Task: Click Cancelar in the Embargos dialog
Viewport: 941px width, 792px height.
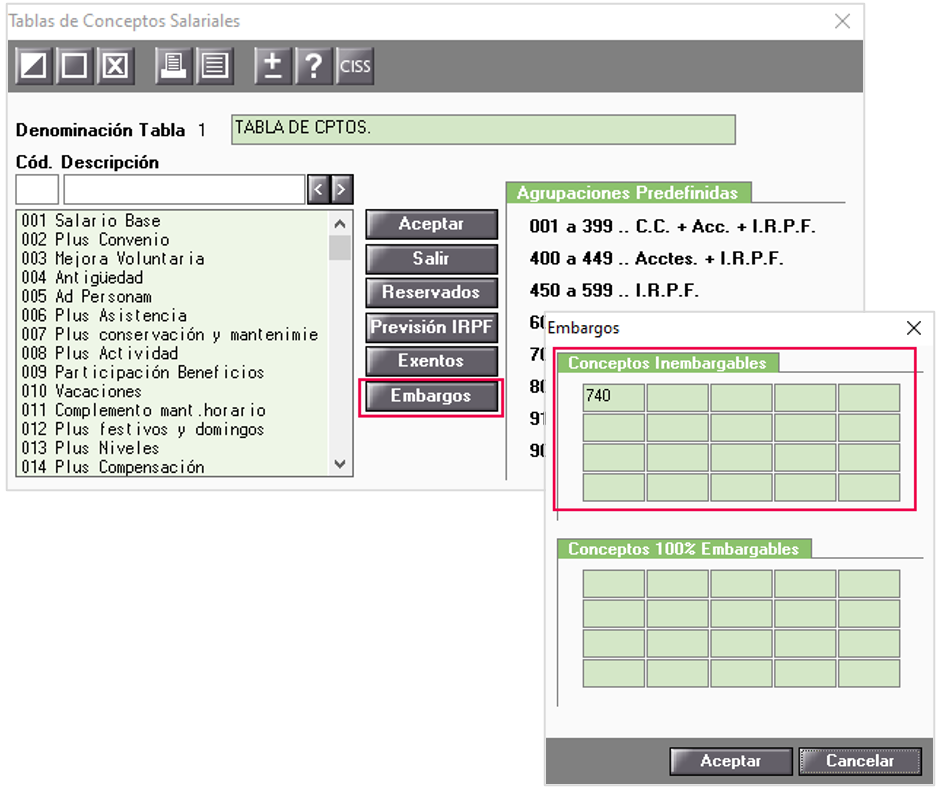Action: pyautogui.click(x=860, y=761)
